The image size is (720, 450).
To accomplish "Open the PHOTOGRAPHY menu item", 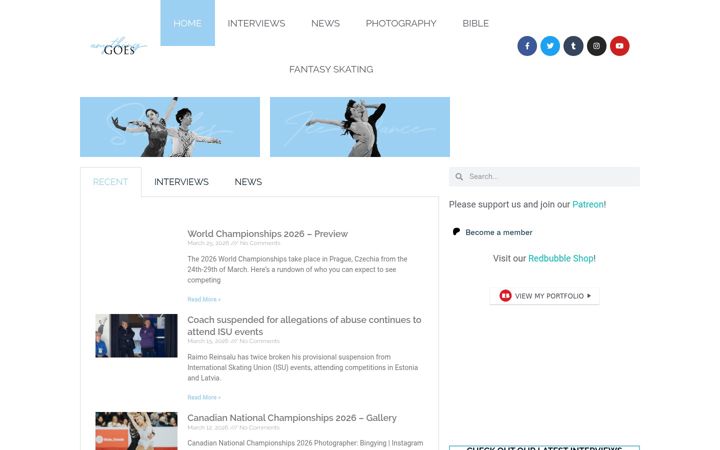I will coord(401,23).
